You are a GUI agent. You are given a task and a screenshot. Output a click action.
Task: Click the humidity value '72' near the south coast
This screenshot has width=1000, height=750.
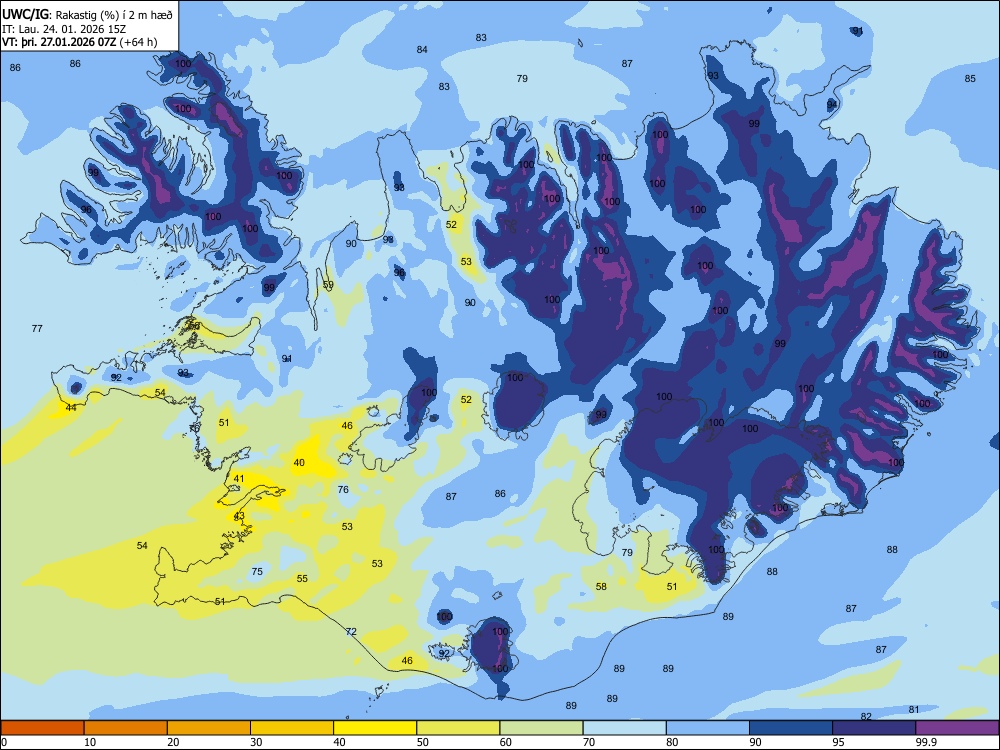[351, 631]
